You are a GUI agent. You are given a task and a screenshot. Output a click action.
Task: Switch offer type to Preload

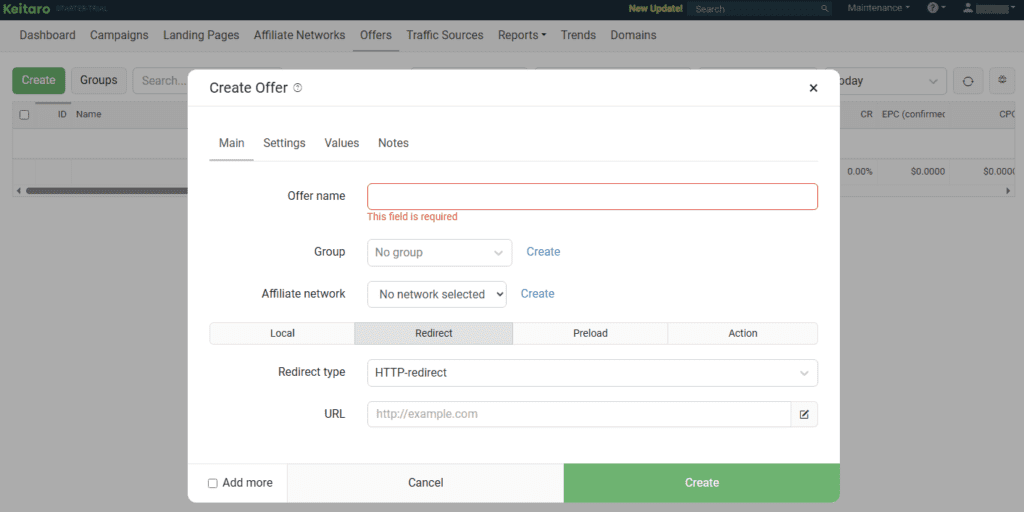tap(590, 333)
